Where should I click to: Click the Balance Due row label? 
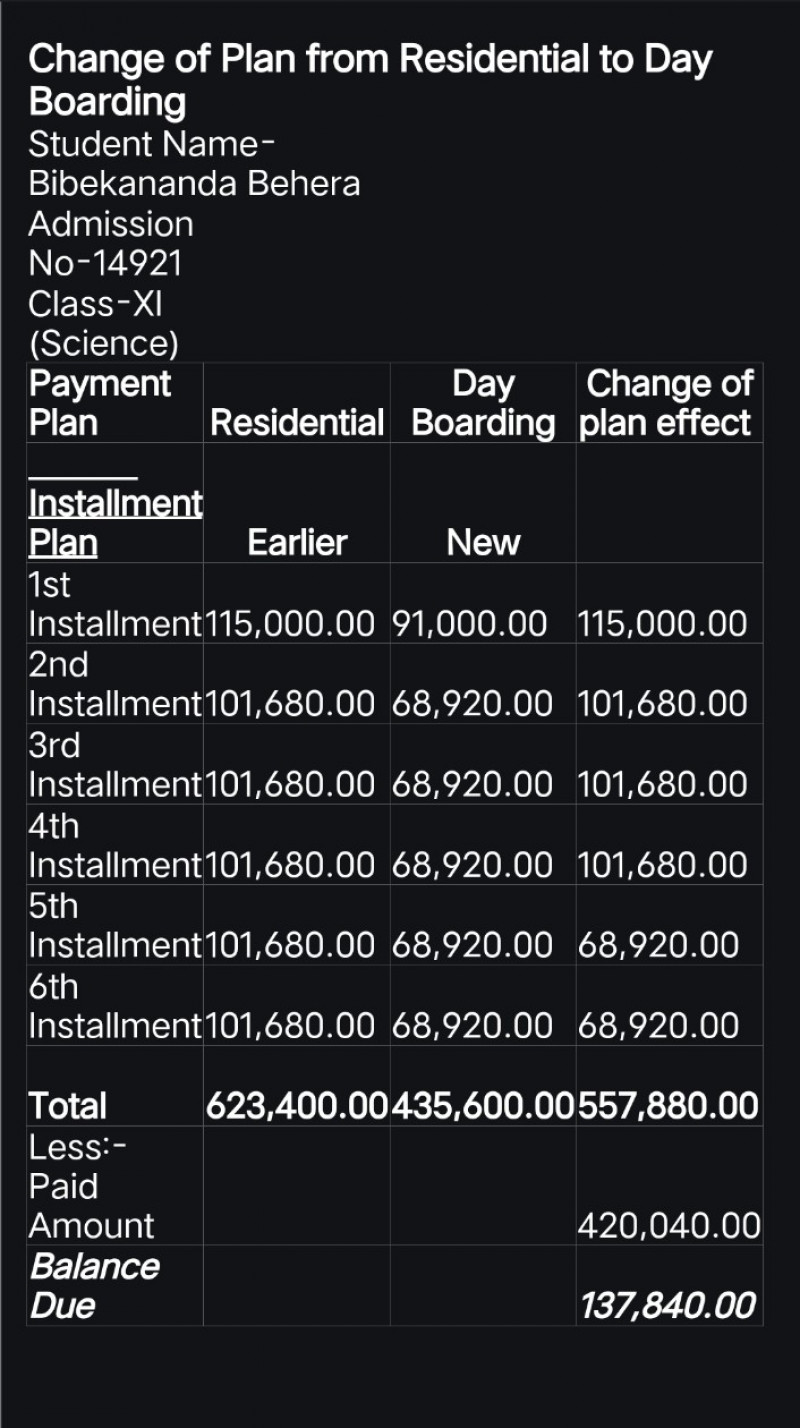coord(94,1285)
